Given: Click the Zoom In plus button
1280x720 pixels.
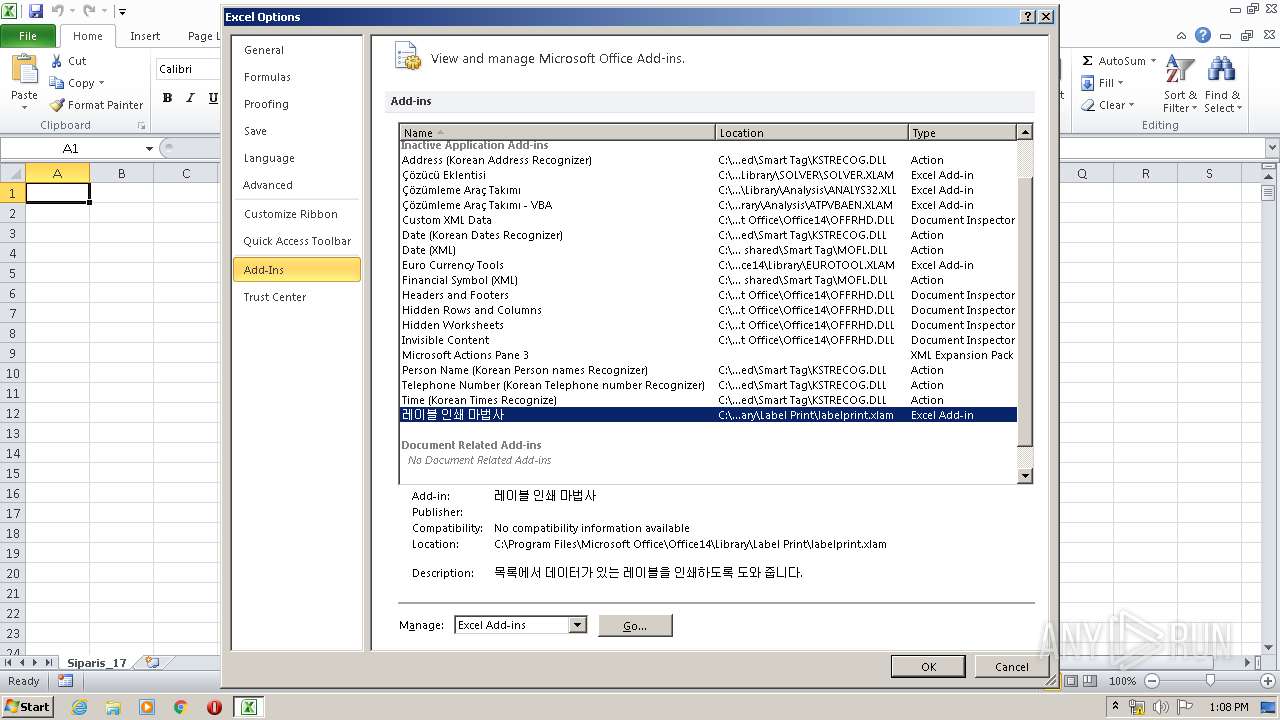Looking at the screenshot, I should (1268, 681).
